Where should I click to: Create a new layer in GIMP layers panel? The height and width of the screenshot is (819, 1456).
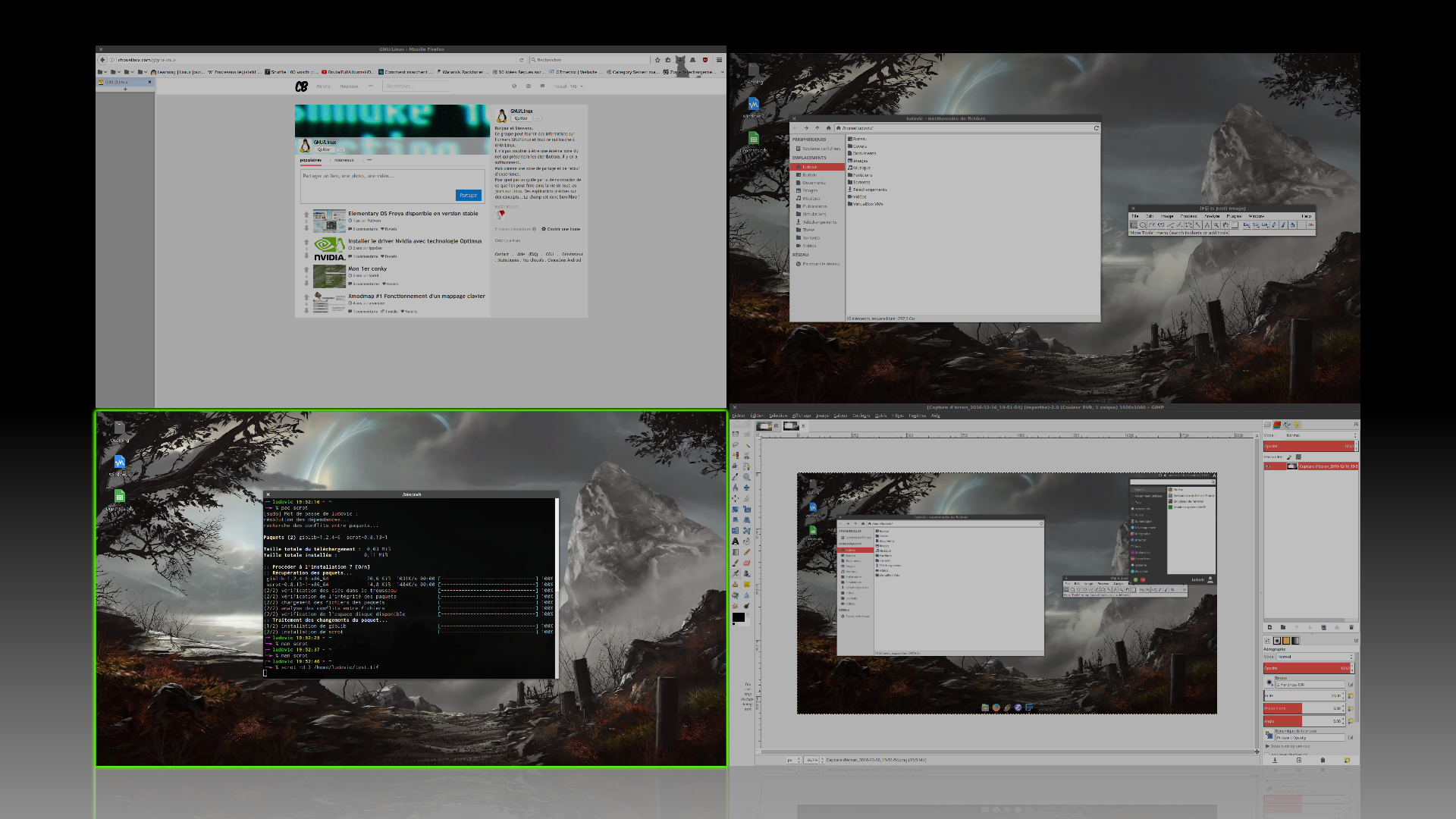[x=1269, y=627]
